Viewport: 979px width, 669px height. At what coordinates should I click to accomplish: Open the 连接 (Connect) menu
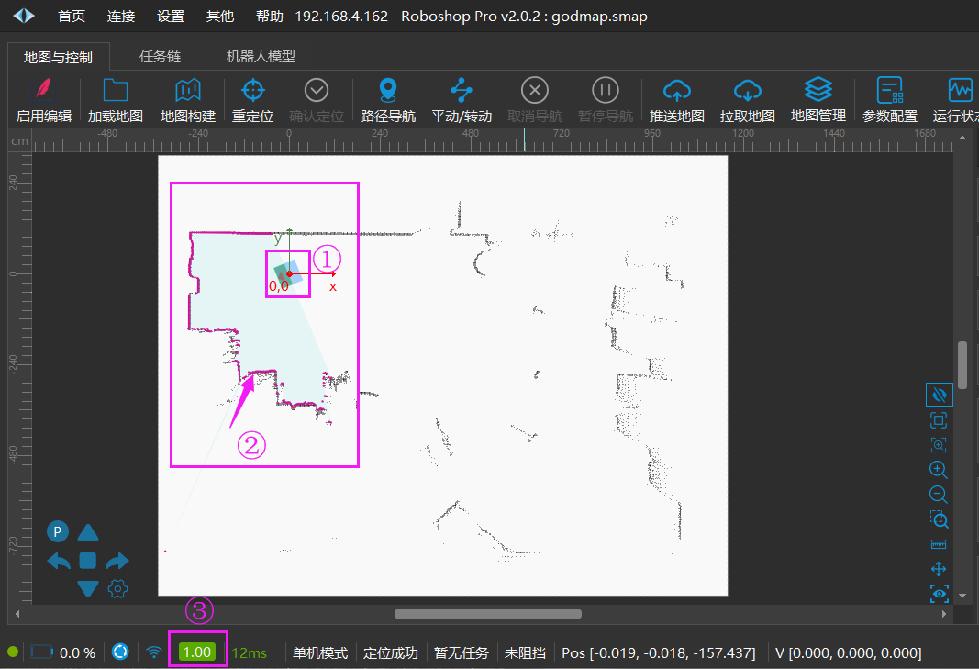coord(121,16)
